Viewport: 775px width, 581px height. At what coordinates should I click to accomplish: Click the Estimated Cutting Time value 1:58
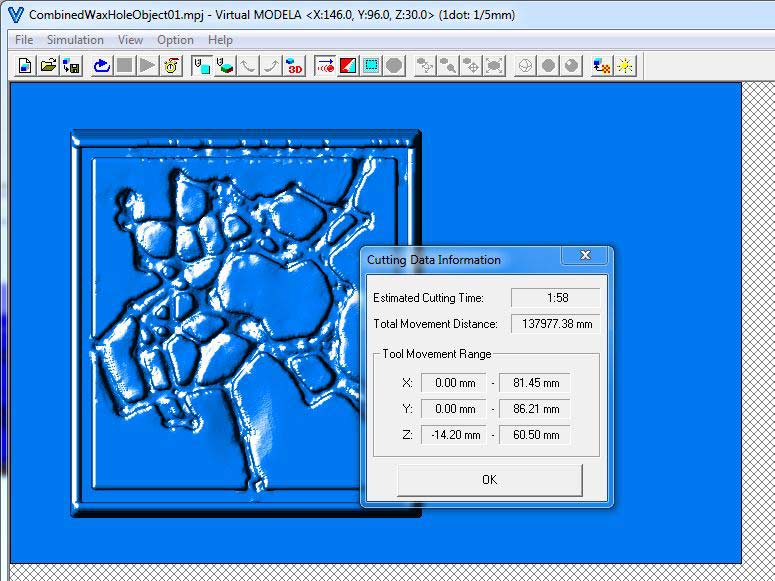(556, 298)
